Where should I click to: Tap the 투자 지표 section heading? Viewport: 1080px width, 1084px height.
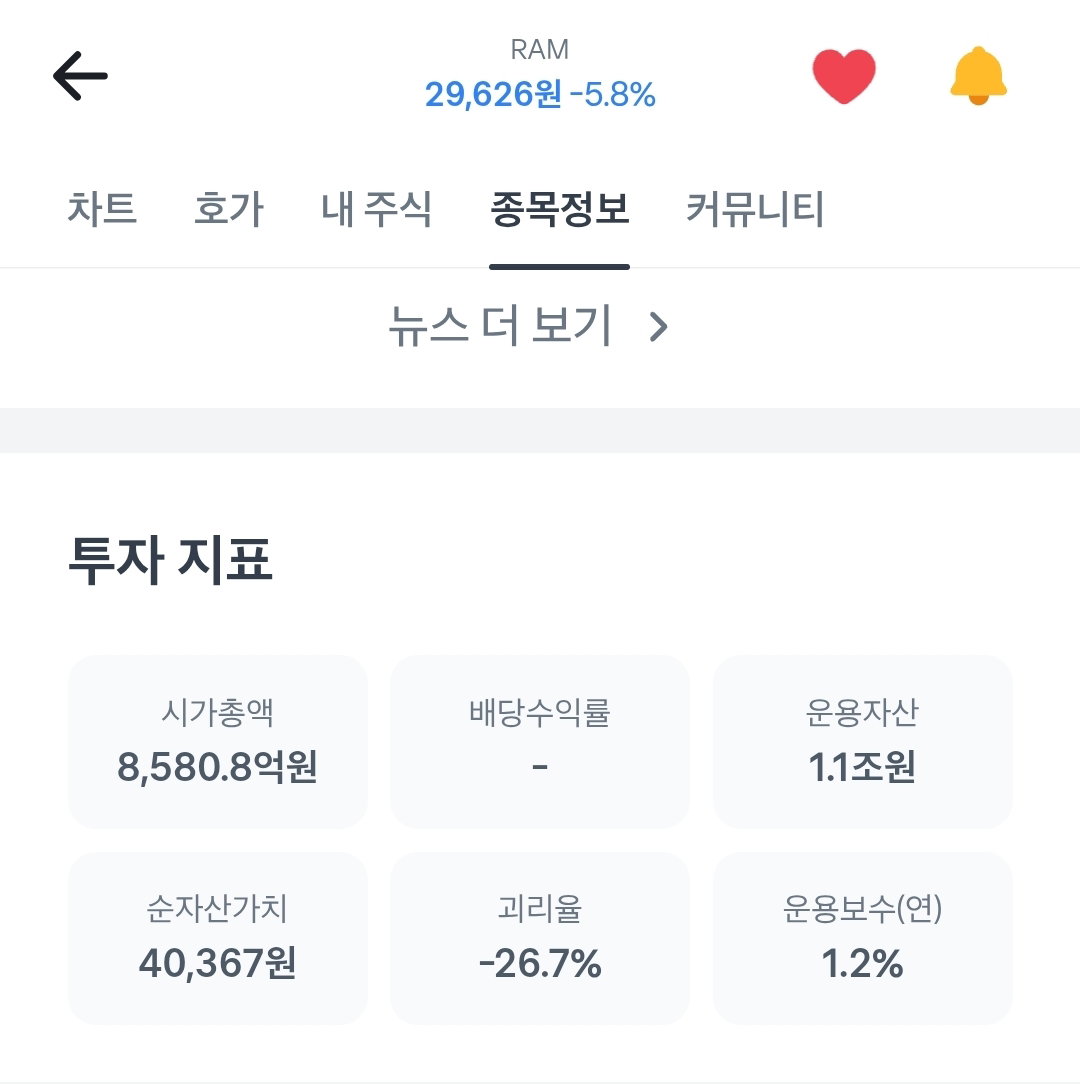coord(170,559)
